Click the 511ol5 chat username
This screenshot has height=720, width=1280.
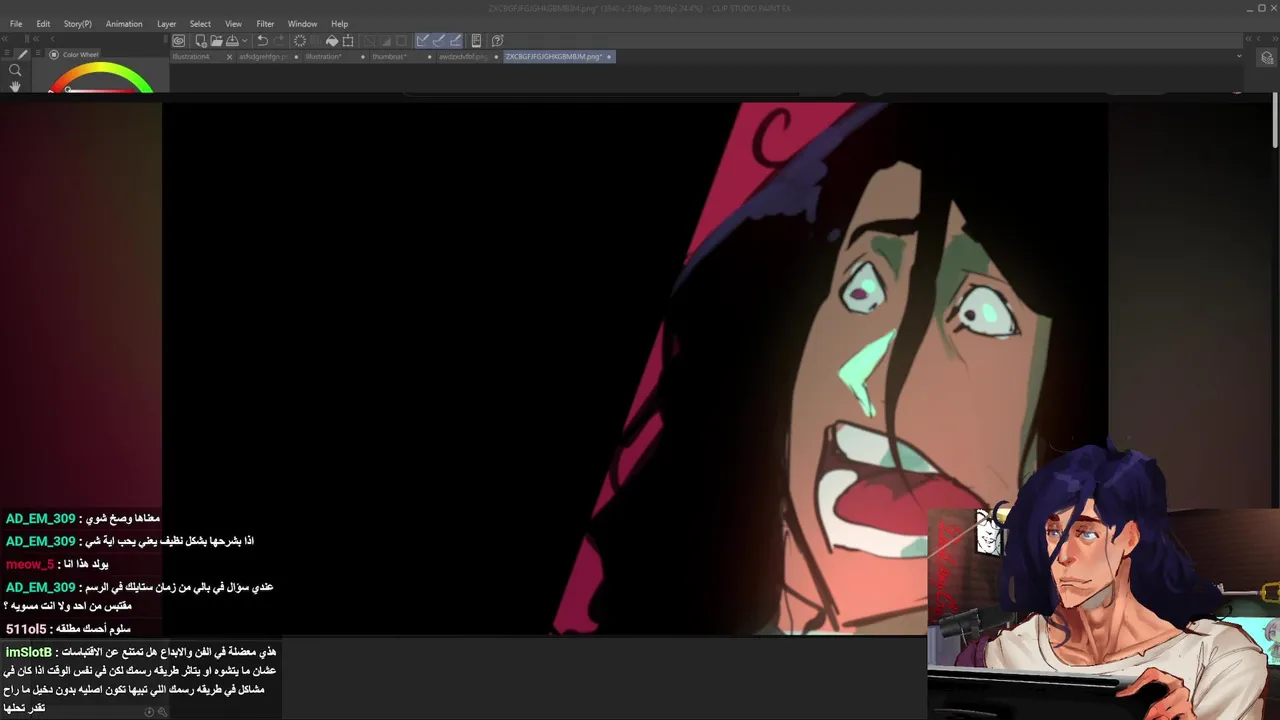26,629
